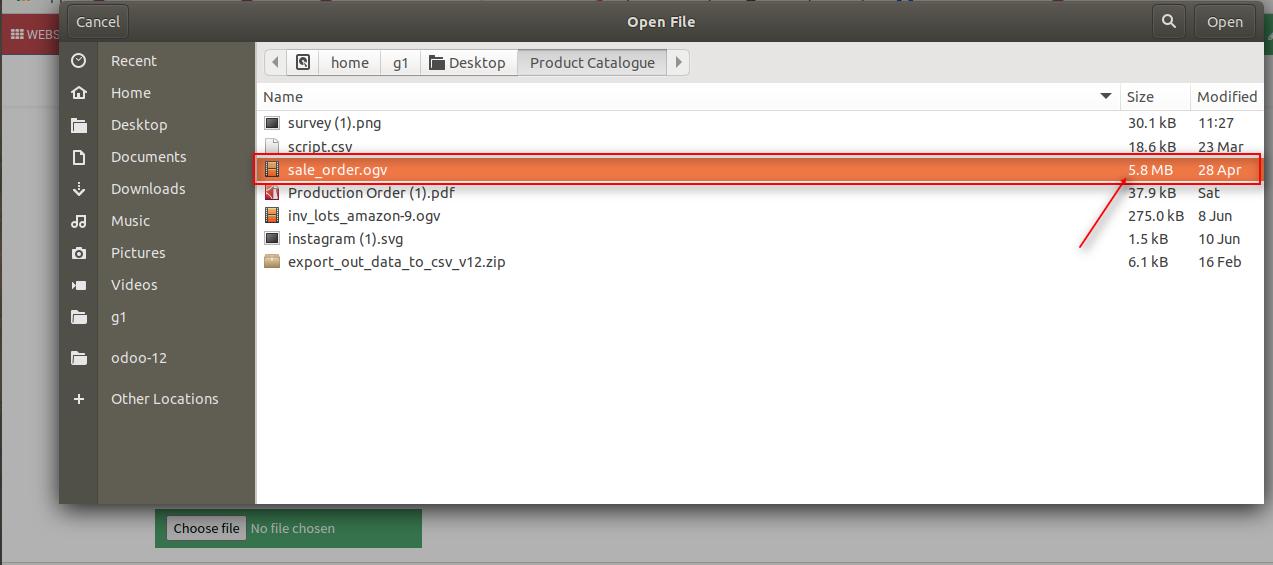
Task: Click the Choose file button
Action: [x=206, y=528]
